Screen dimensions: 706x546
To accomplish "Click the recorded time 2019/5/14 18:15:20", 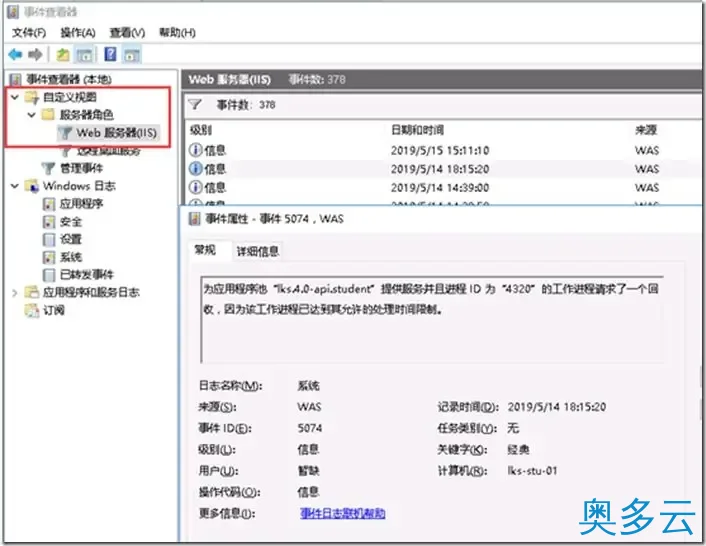I will click(557, 406).
